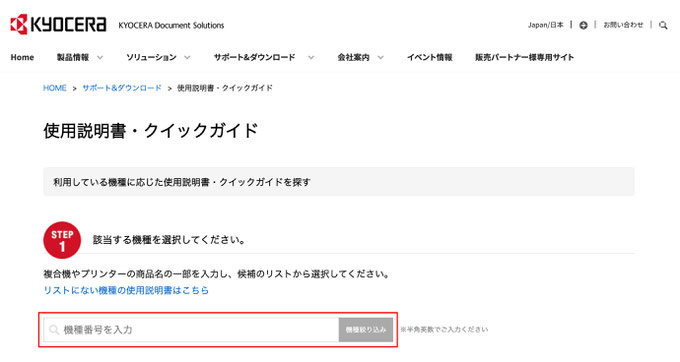Open お問い合わせ contact link
This screenshot has width=680, height=362.
[623, 25]
